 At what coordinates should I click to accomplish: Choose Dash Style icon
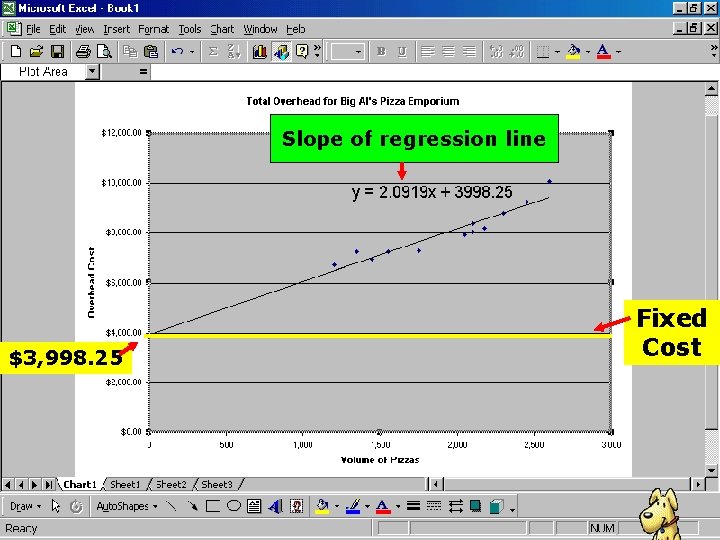pos(434,506)
